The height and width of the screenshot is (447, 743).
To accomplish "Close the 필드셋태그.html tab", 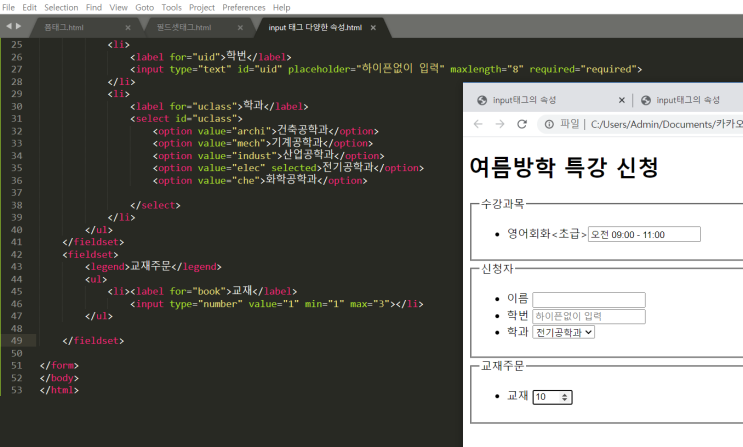I will coord(240,27).
